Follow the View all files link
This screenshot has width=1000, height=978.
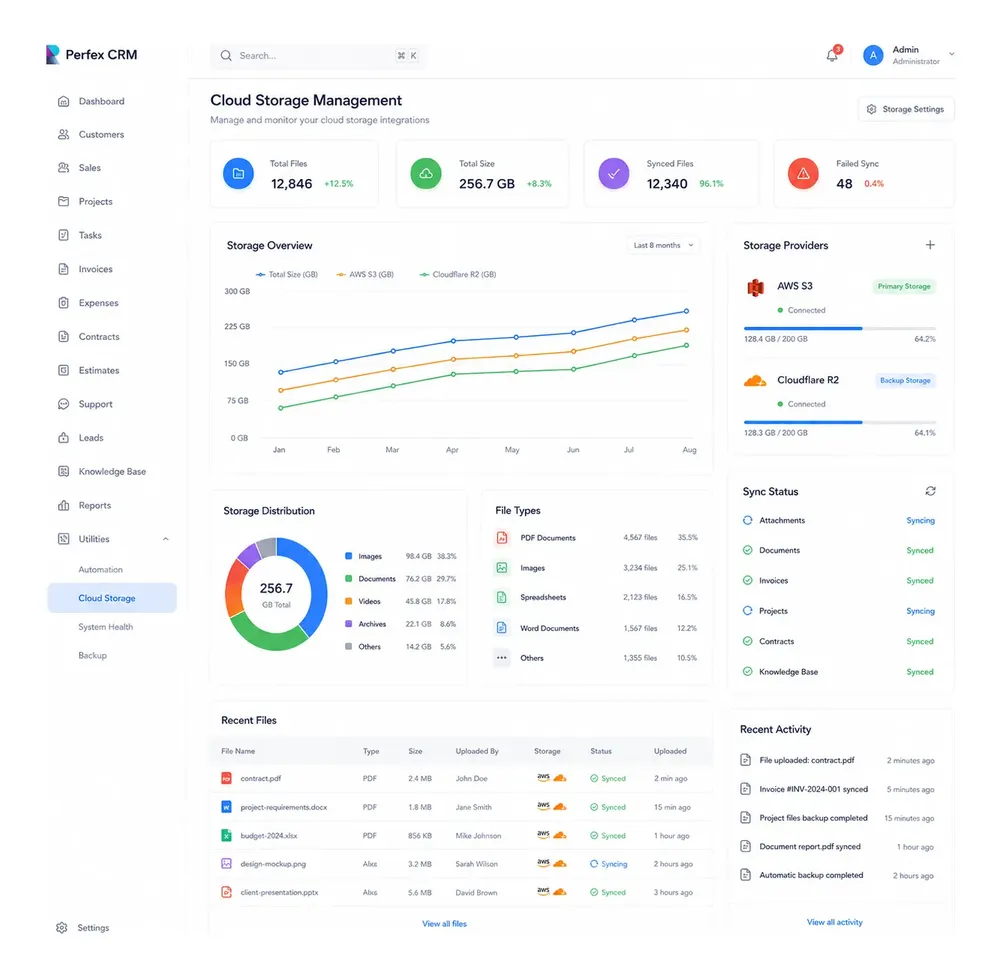coord(445,924)
